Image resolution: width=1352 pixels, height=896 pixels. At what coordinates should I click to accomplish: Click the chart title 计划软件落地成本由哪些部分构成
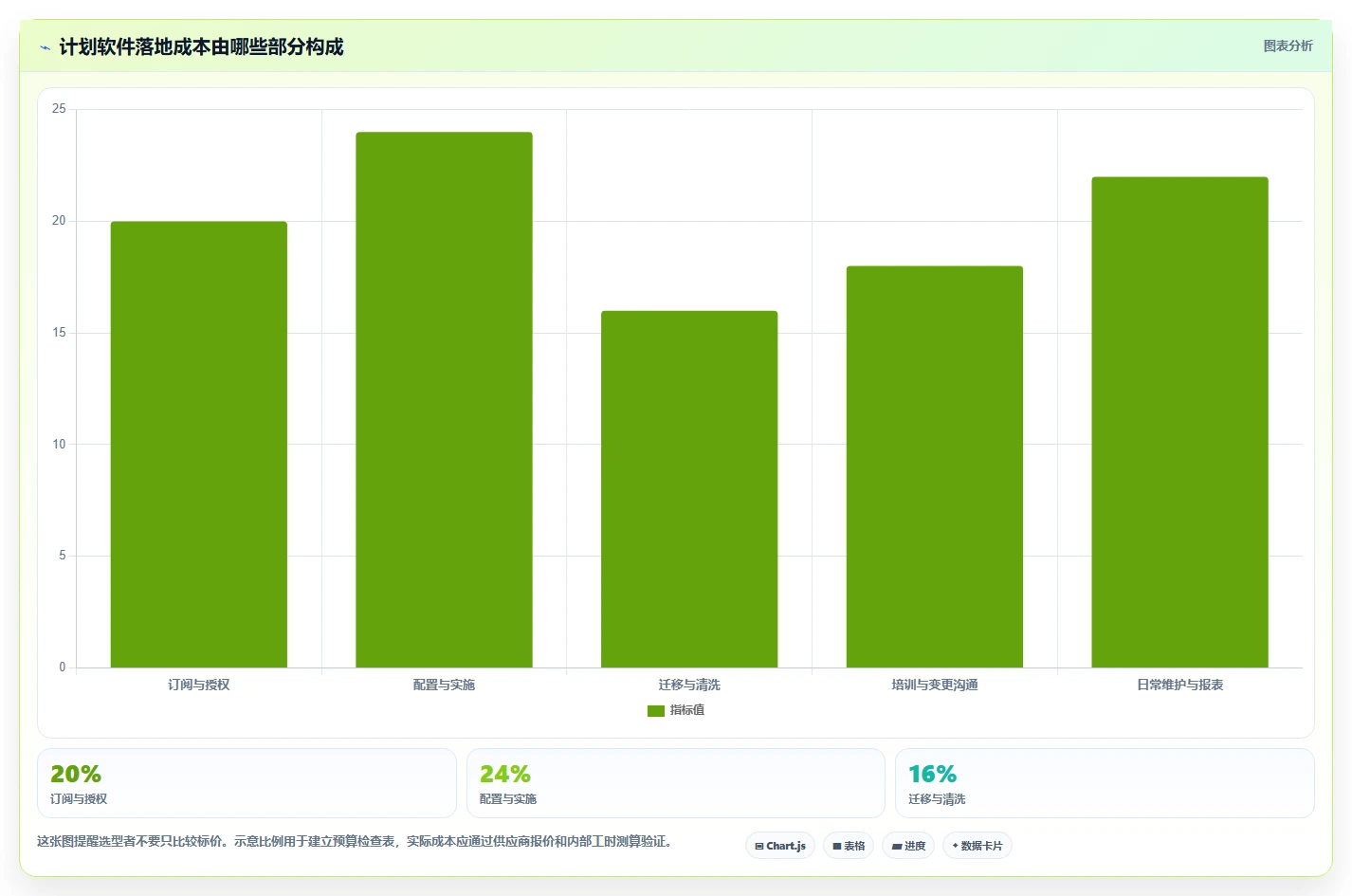pyautogui.click(x=201, y=47)
